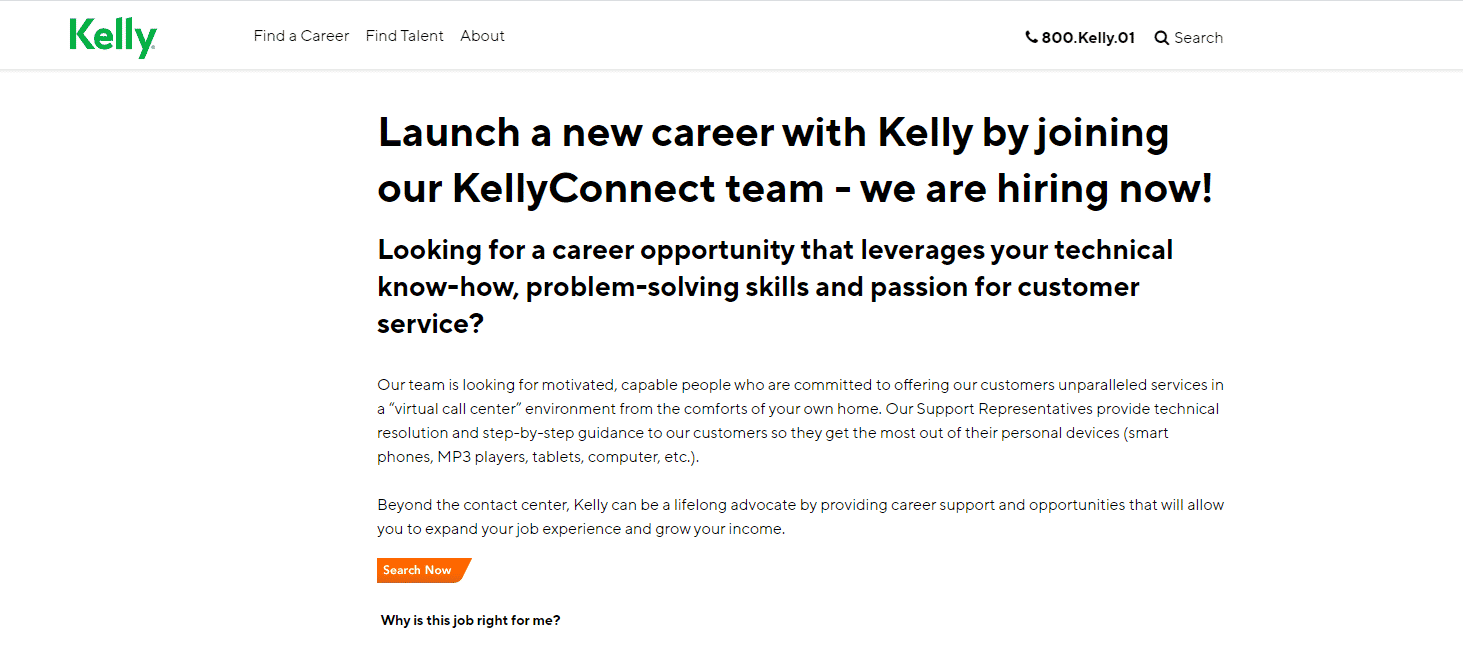Viewport: 1463px width, 647px height.
Task: Click the "we are hiring now!" headline text
Action: point(1036,189)
